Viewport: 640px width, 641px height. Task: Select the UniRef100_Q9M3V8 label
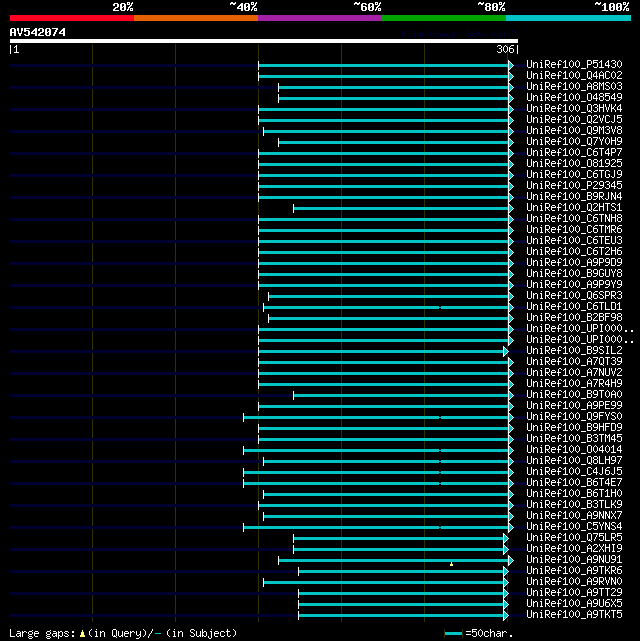click(574, 130)
